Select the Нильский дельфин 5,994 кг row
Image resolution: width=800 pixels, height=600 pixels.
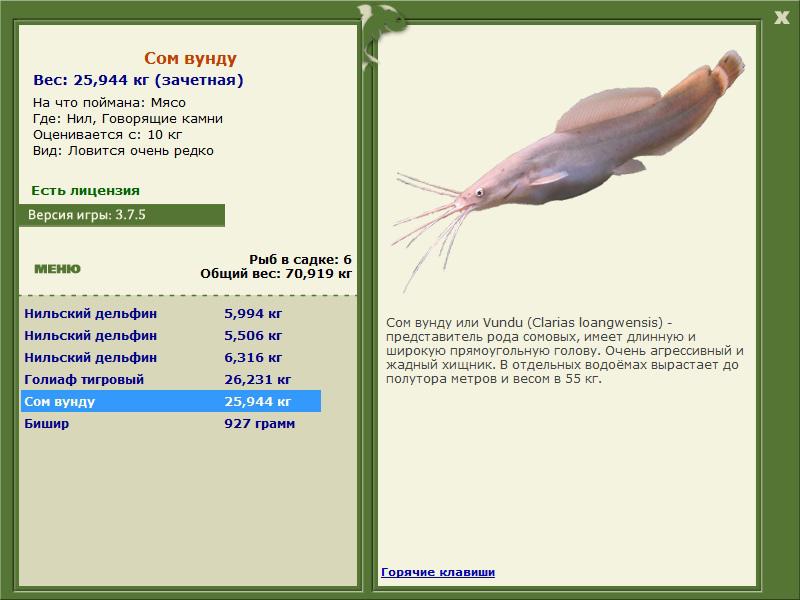click(171, 314)
